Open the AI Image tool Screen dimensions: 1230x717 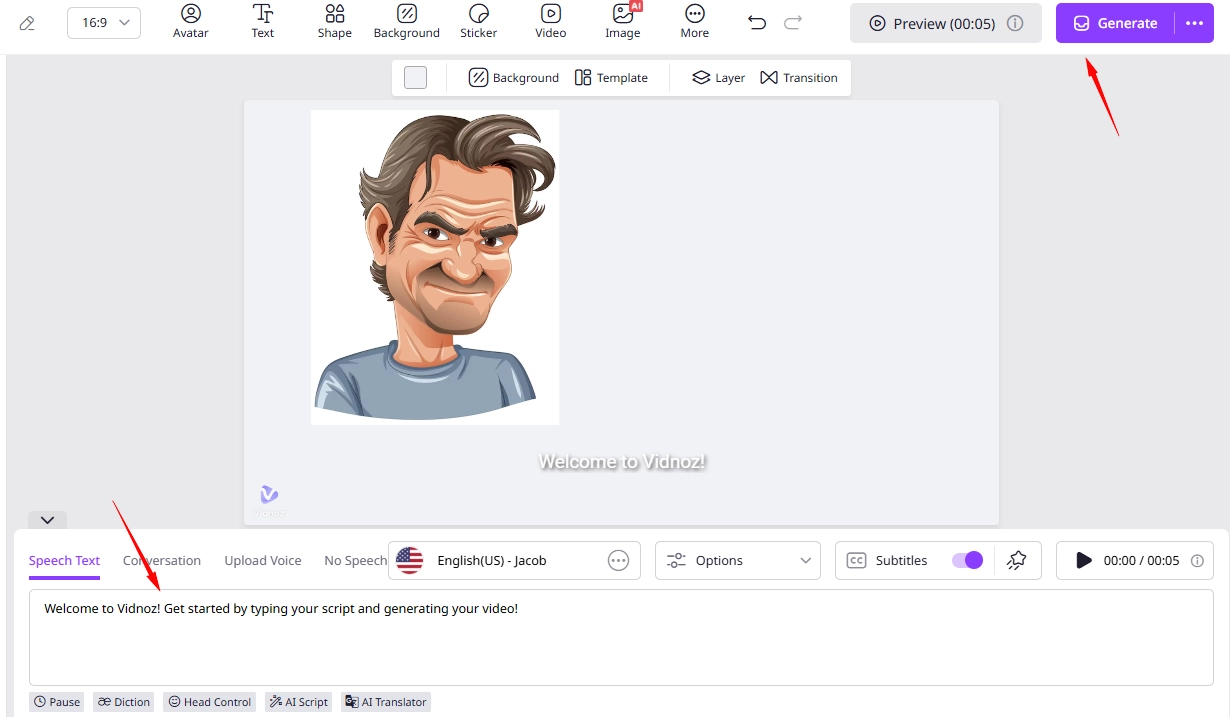coord(622,22)
